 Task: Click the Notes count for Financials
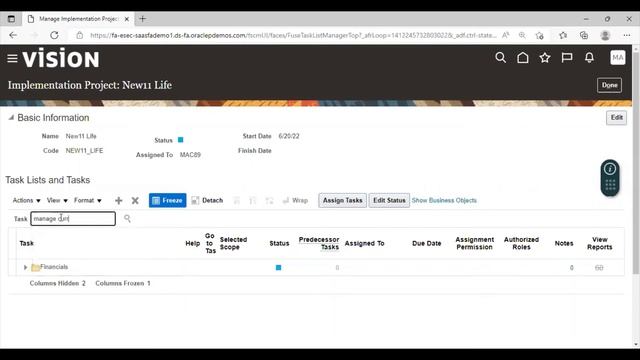571,268
